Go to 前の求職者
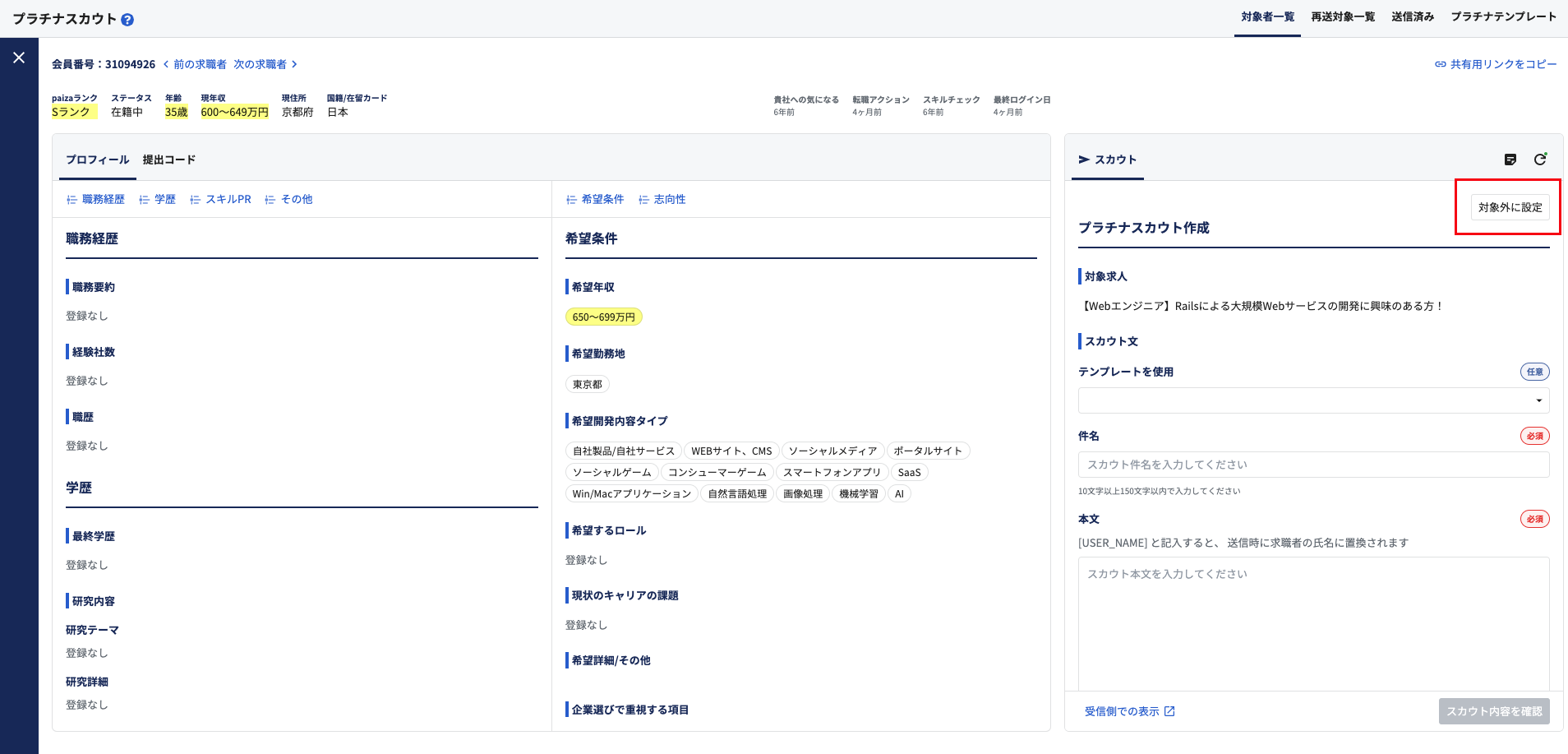The height and width of the screenshot is (754, 1568). pos(195,64)
